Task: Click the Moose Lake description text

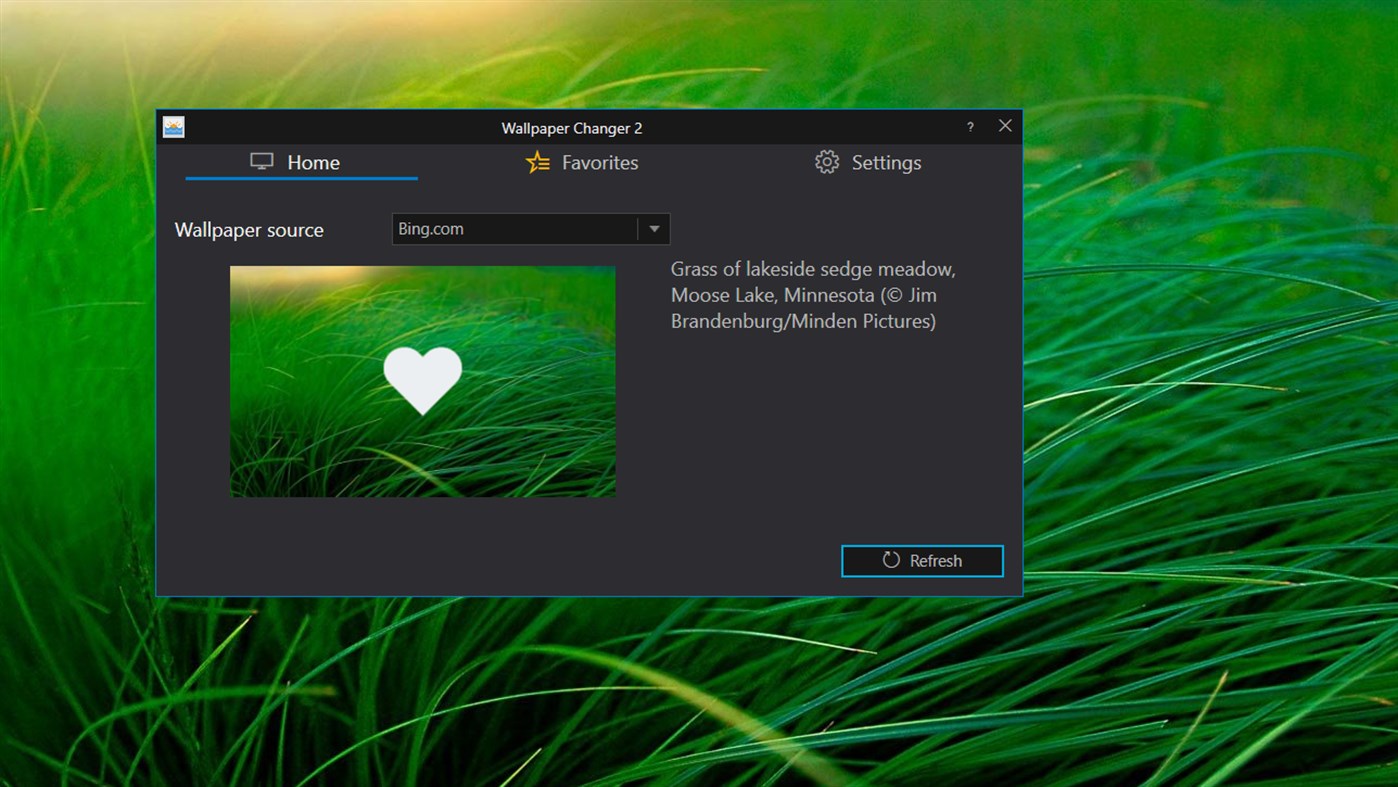Action: tap(812, 295)
